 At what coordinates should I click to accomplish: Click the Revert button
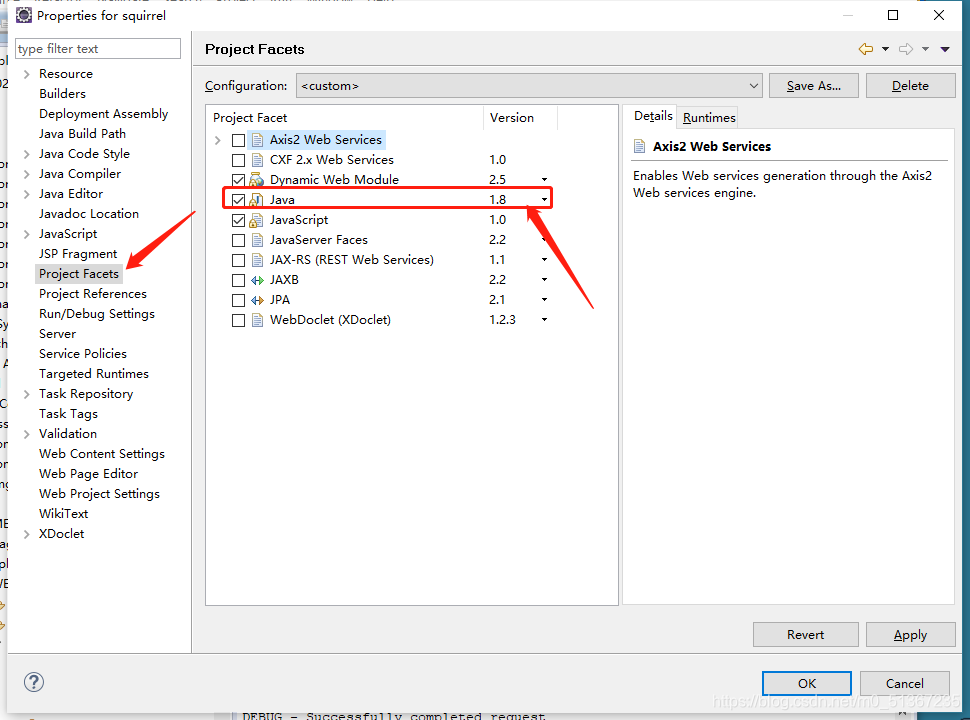coord(805,635)
